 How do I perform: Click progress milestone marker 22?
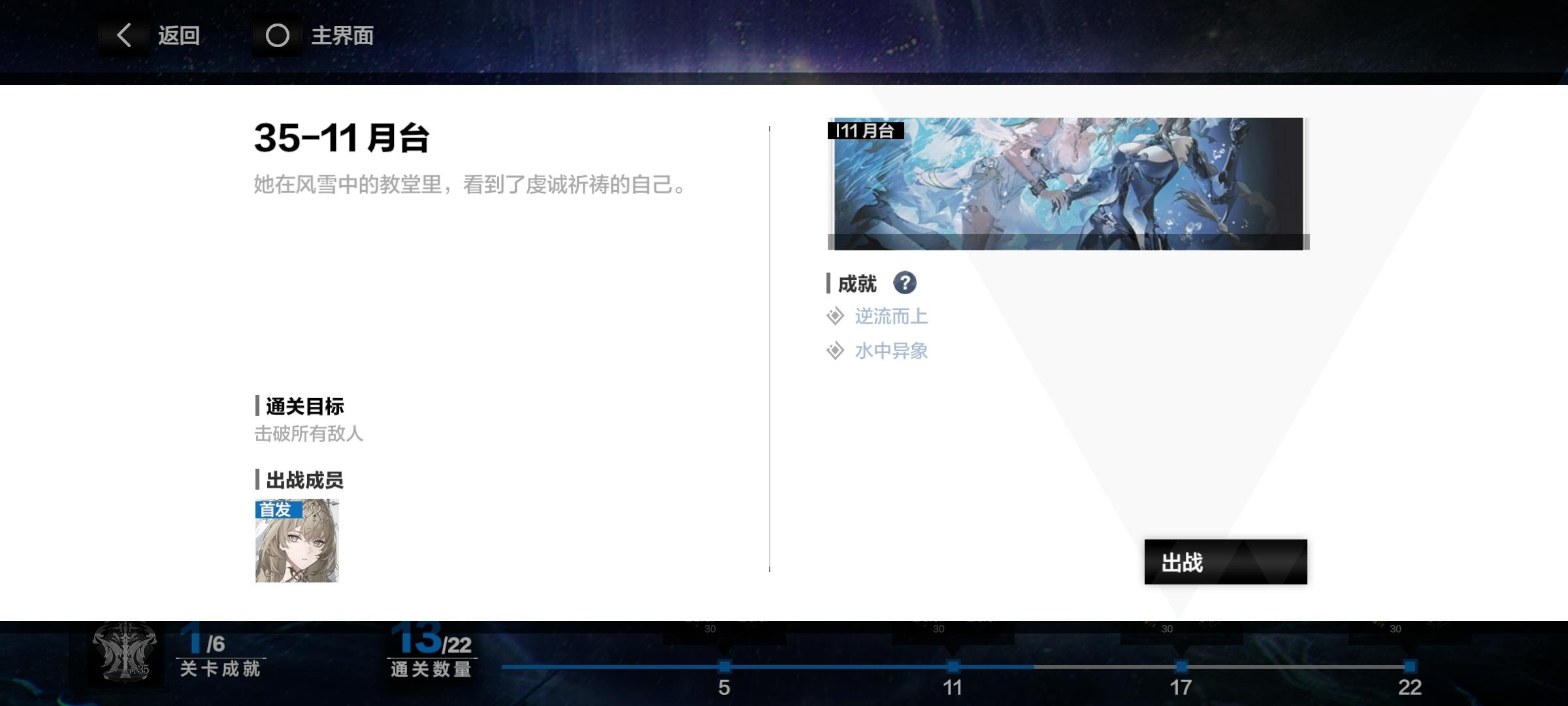click(x=1410, y=667)
